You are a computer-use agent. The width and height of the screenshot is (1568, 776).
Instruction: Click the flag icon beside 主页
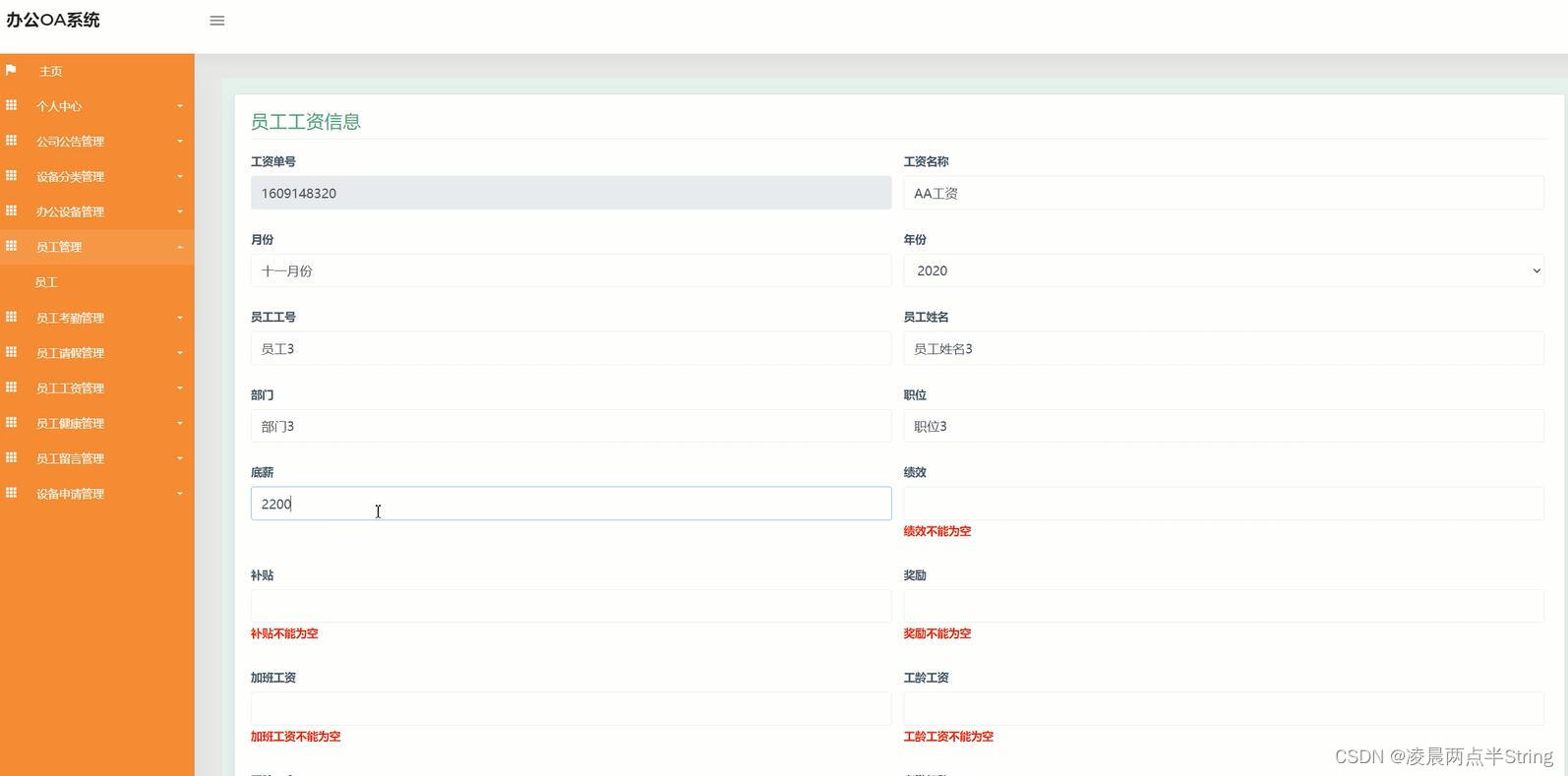[x=11, y=70]
